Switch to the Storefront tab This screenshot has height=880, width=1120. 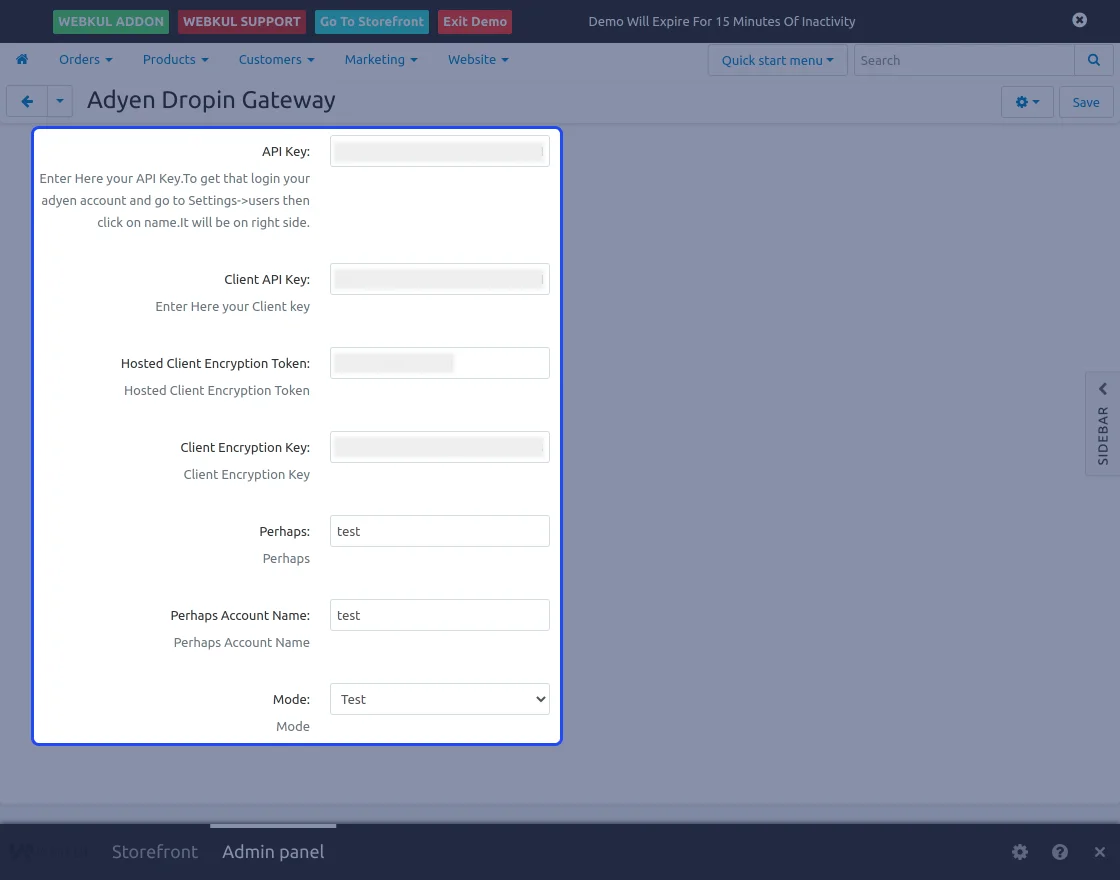tap(154, 851)
